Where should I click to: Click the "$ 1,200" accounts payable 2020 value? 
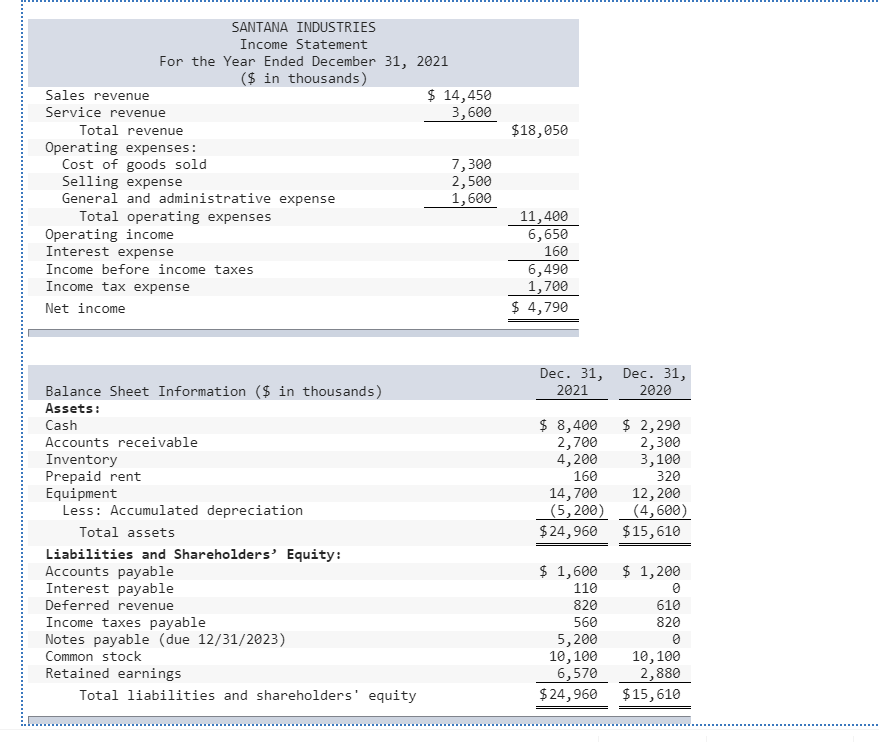coord(651,572)
